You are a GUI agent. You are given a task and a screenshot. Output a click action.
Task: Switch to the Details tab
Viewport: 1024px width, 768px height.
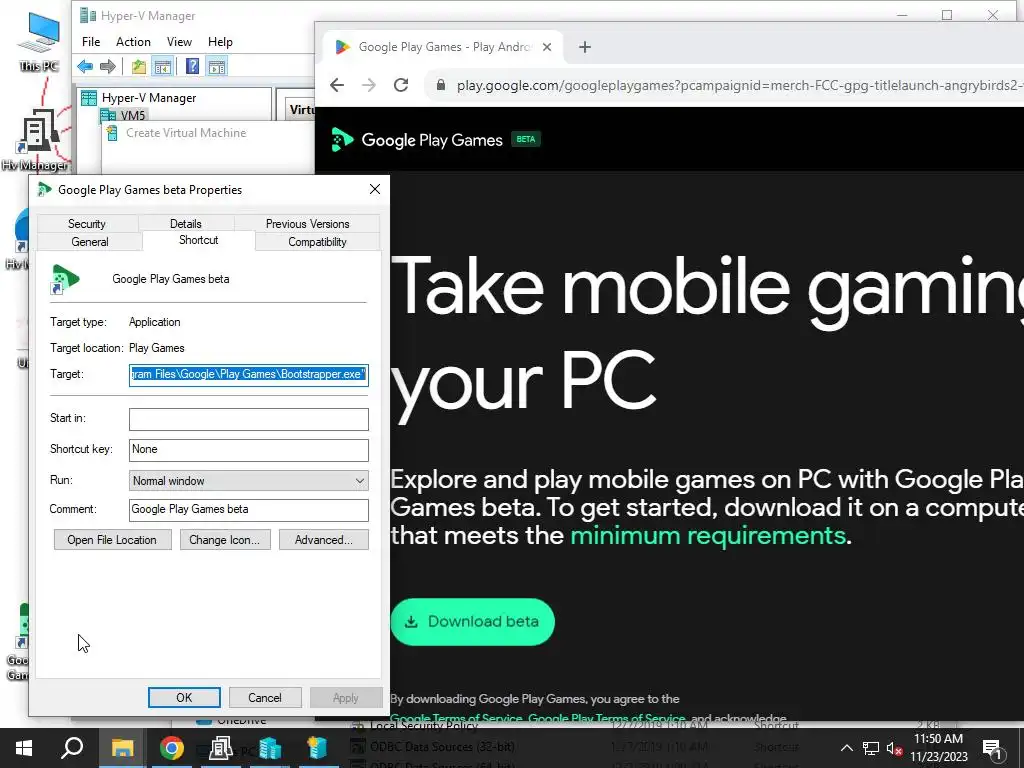tap(185, 223)
